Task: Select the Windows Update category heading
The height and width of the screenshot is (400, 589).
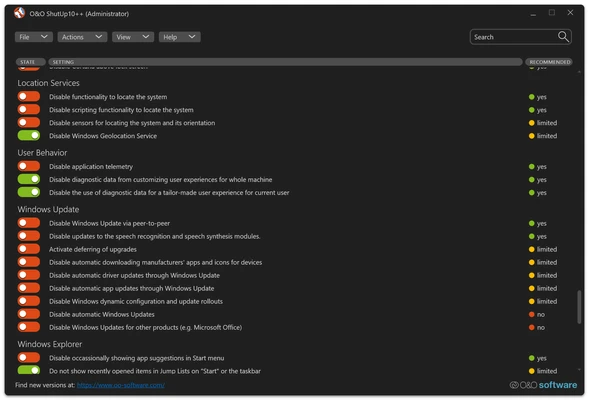Action: tap(48, 210)
